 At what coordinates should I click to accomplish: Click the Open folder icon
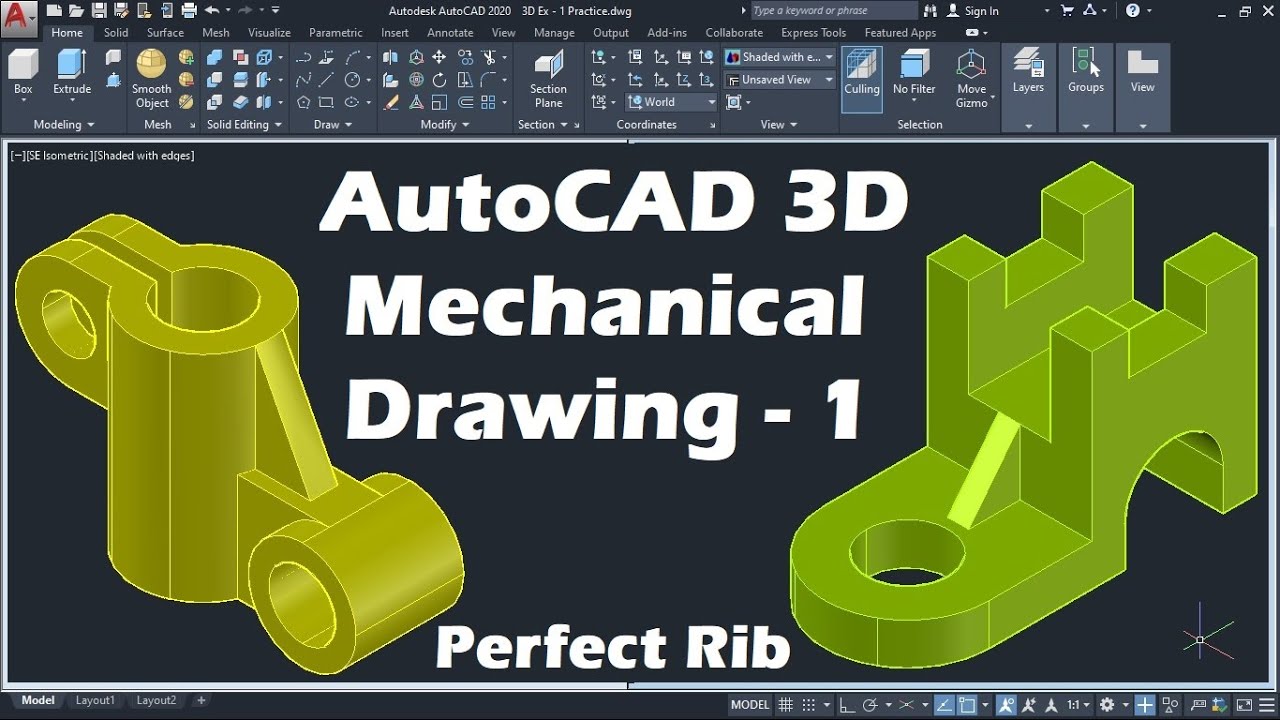click(75, 10)
